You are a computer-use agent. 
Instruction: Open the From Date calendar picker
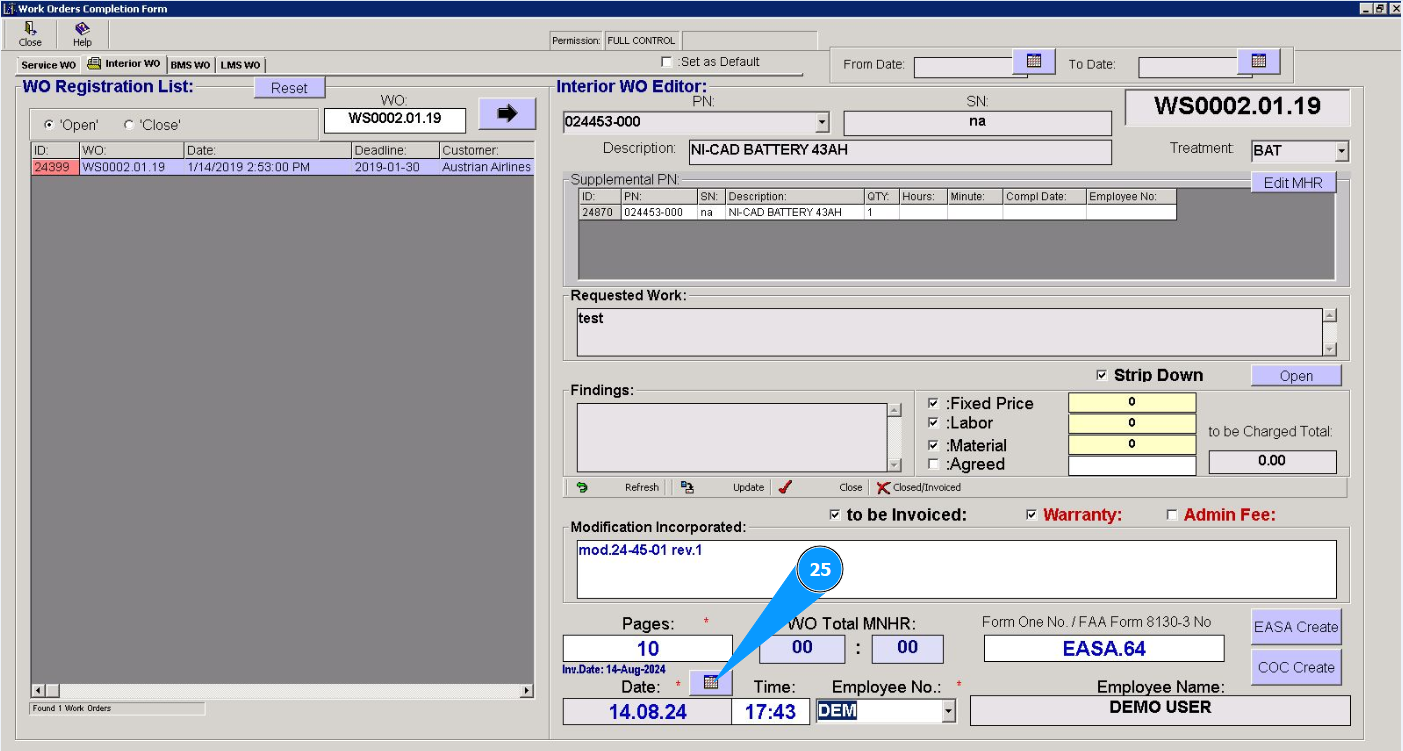tap(1034, 62)
